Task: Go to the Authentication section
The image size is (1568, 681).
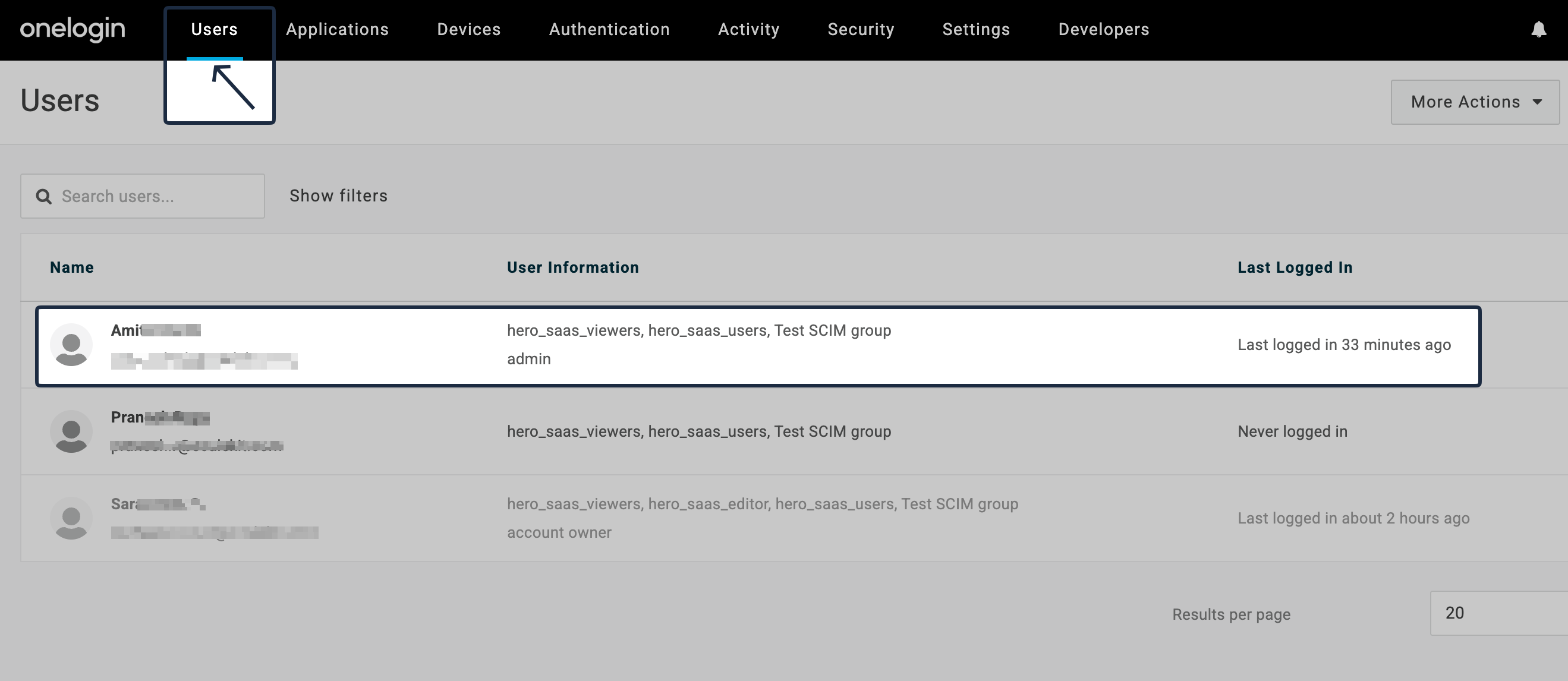Action: point(609,29)
